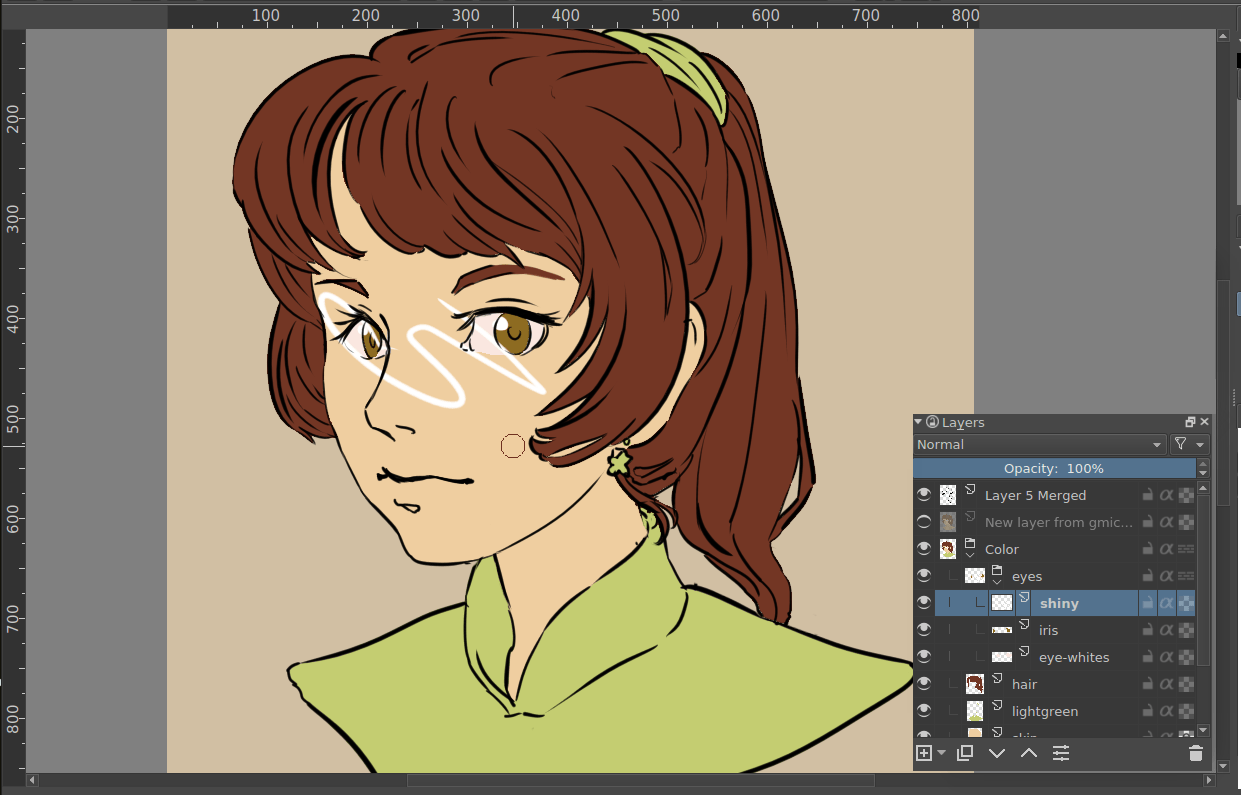Float the Layers docker panel
The image size is (1241, 795).
[x=1190, y=423]
